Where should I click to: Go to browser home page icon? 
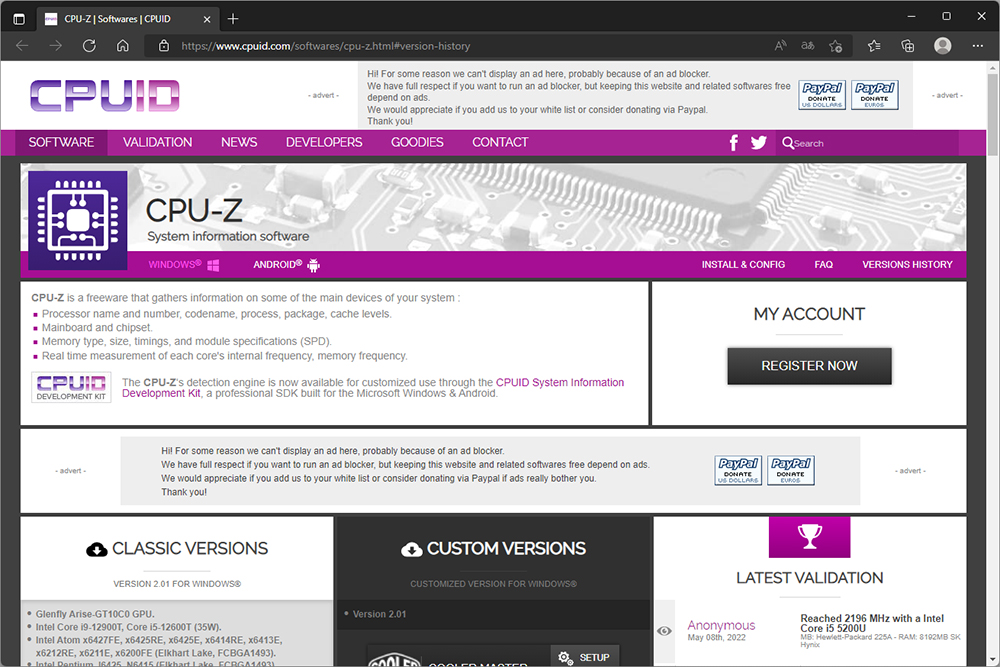(x=122, y=46)
